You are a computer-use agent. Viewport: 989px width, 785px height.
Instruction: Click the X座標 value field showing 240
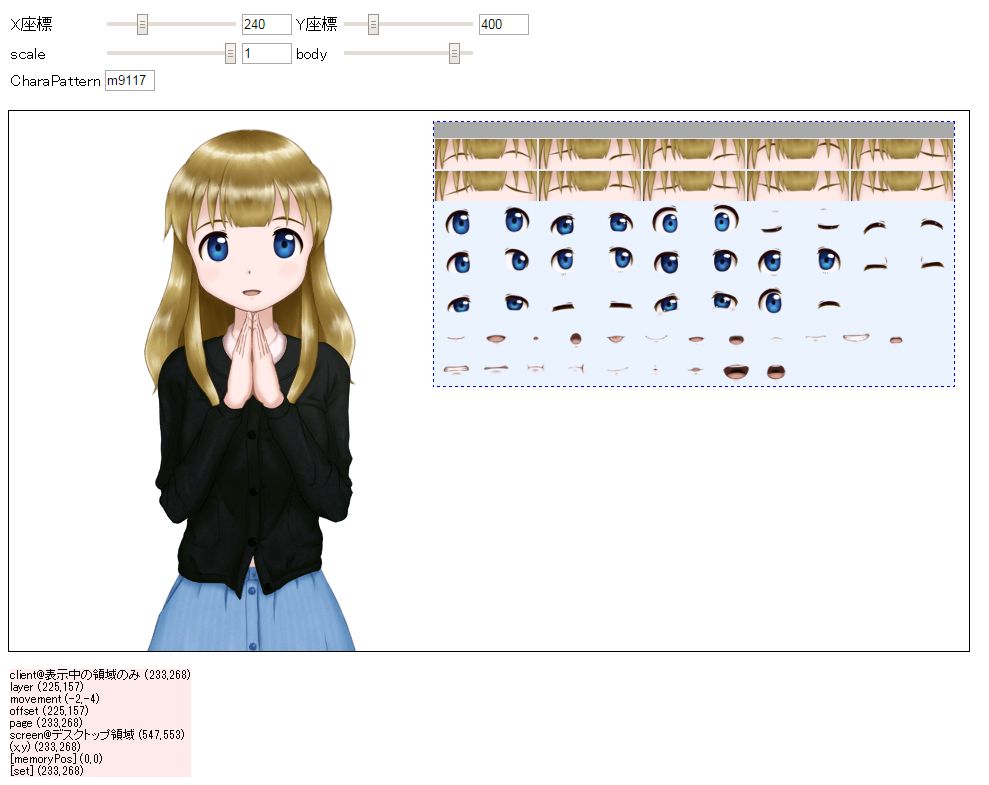266,24
